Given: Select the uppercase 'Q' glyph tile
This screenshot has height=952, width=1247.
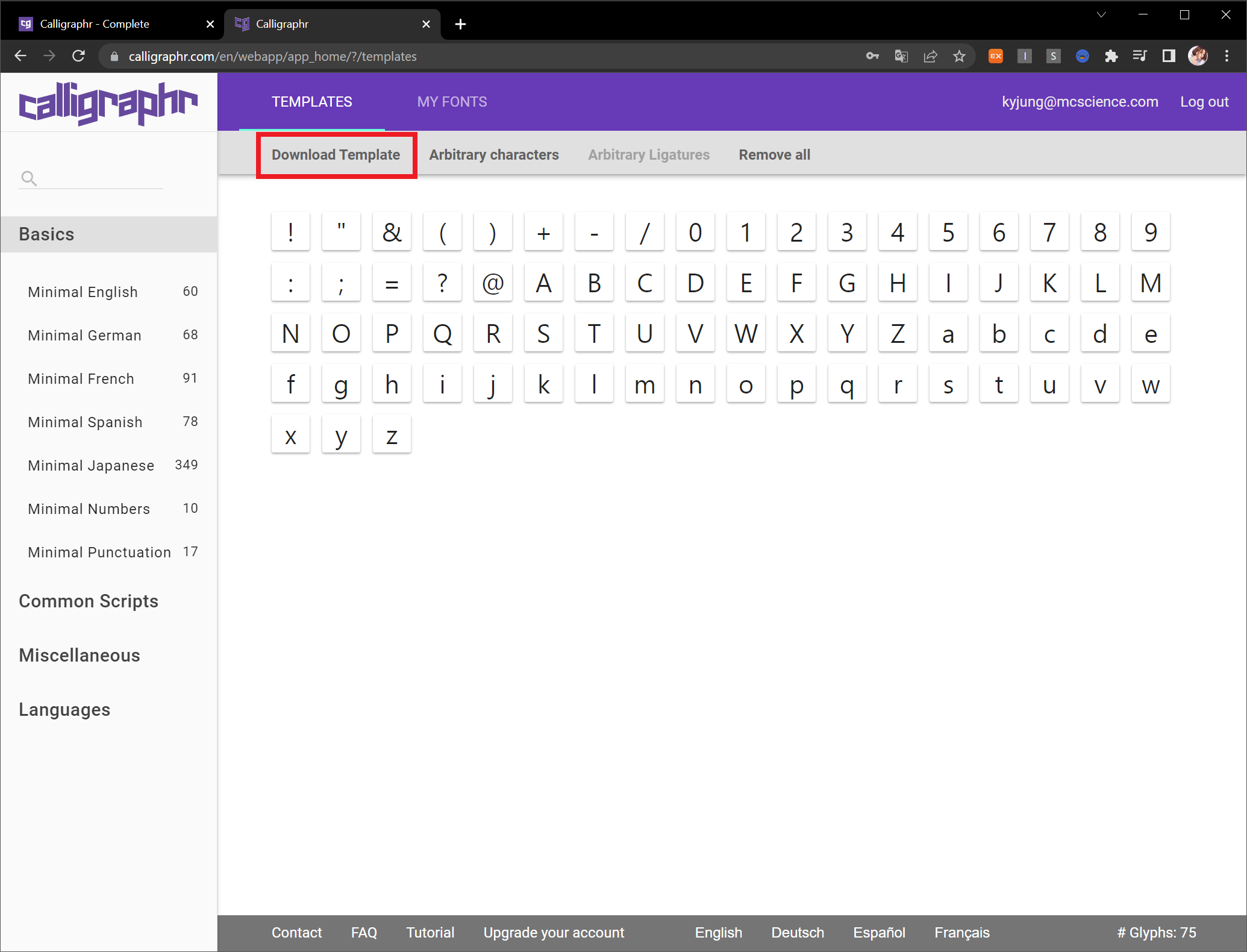Looking at the screenshot, I should 442,333.
